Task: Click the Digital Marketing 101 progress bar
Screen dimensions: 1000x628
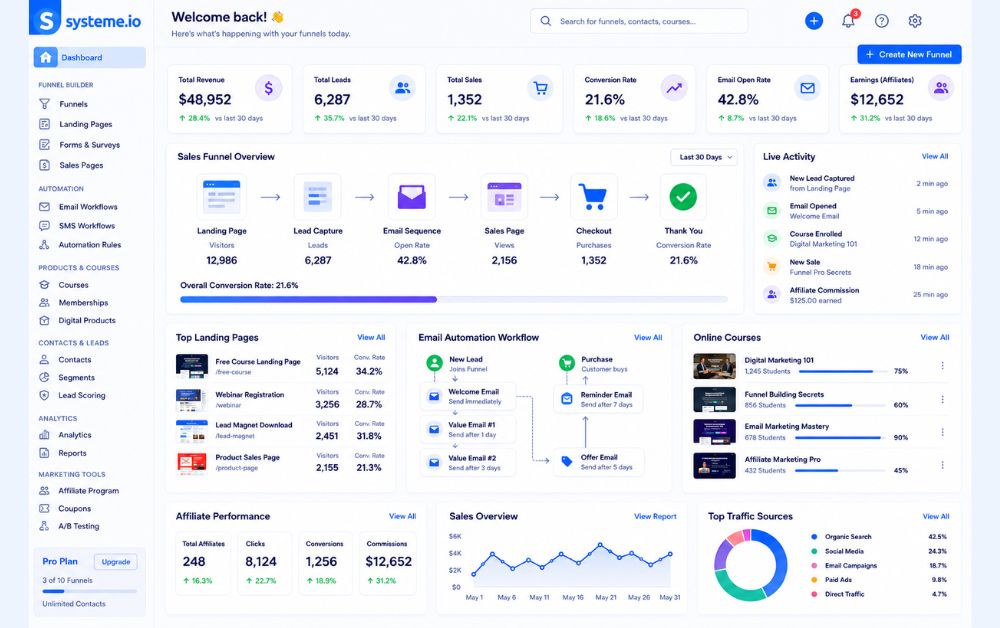Action: coord(842,371)
